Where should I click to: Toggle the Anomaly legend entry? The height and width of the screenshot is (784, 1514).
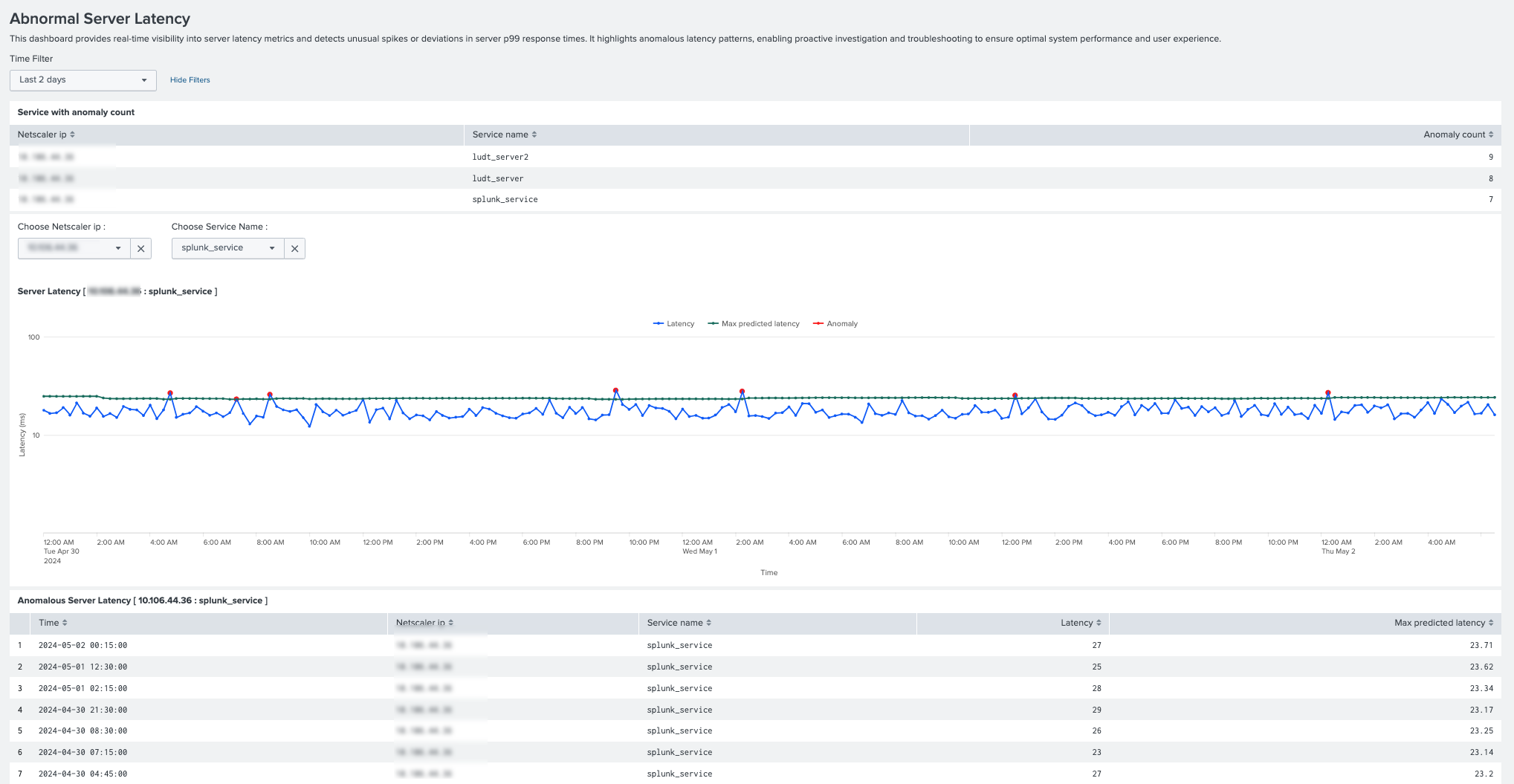[835, 324]
